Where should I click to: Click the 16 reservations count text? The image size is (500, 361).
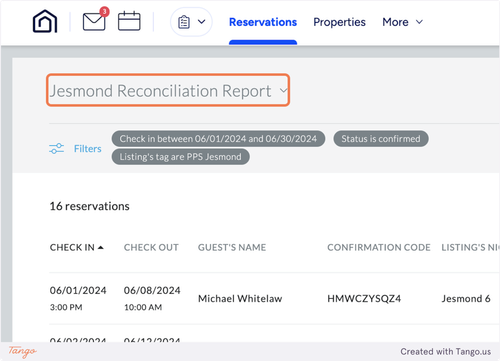coord(89,206)
